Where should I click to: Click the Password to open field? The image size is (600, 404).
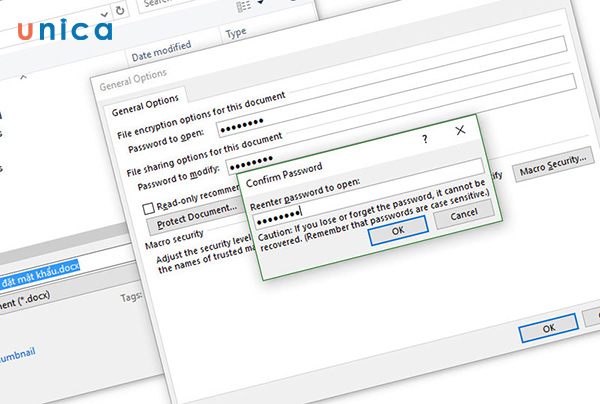coord(390,87)
